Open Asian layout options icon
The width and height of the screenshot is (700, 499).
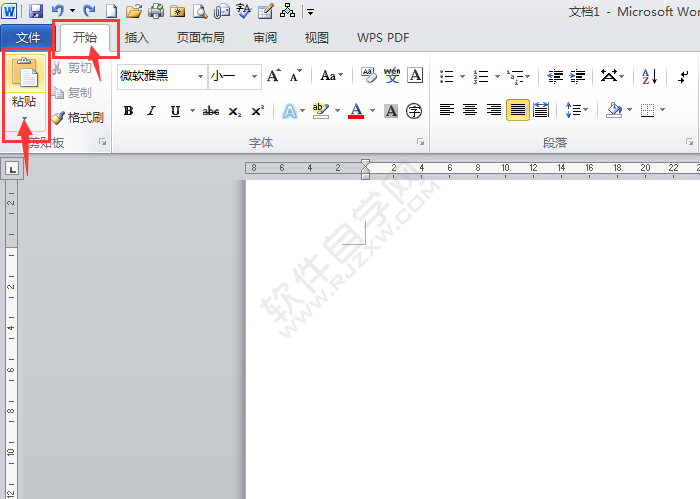tap(609, 76)
